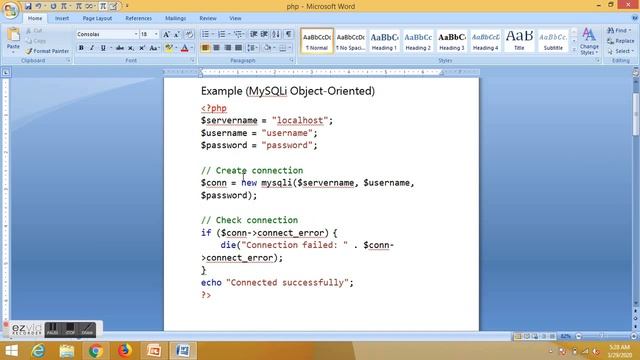Redo the last action
Viewport: 640px width, 360px height.
(x=53, y=6)
